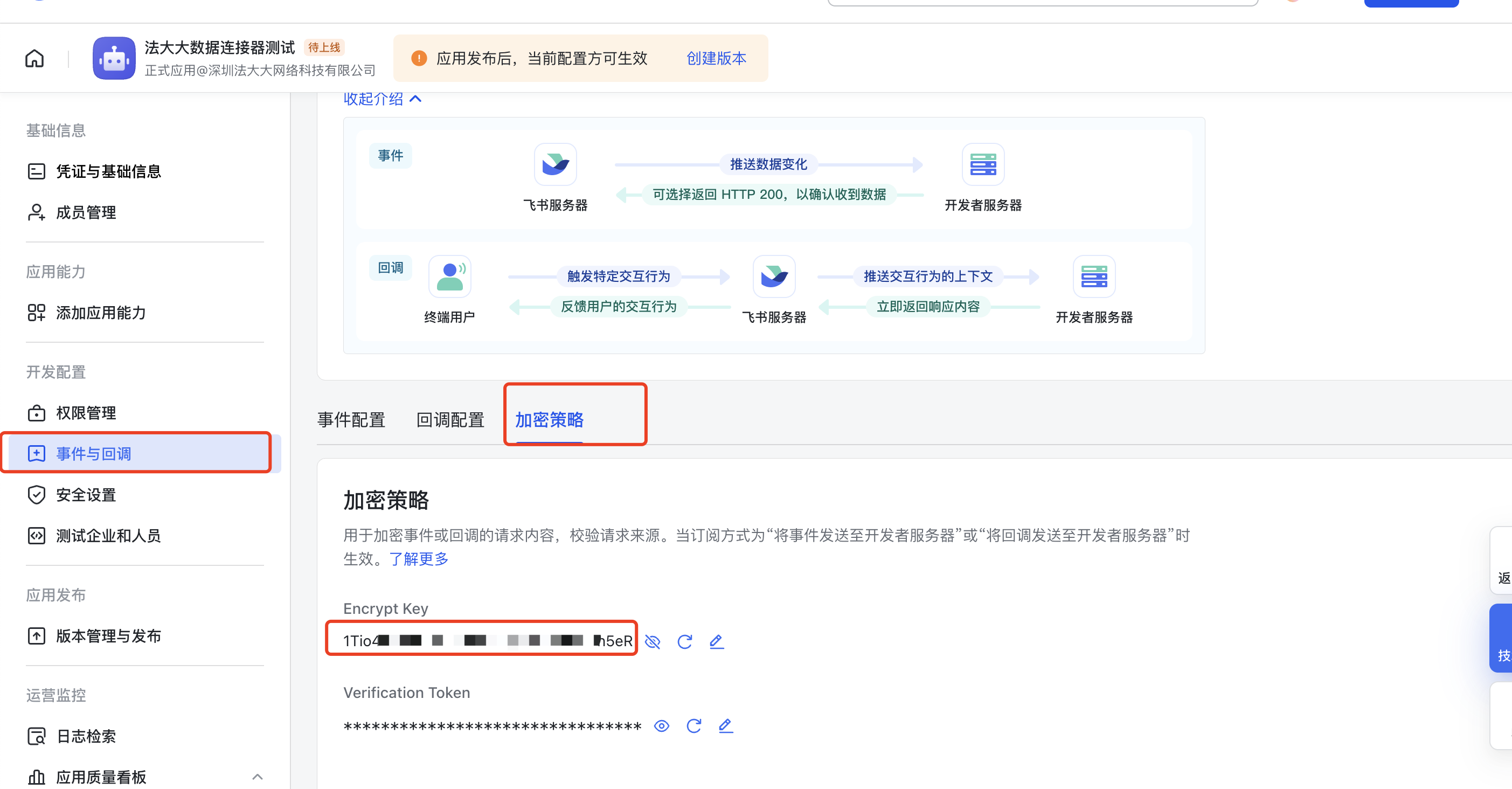The image size is (1512, 789).
Task: Show the Verification Token with eye icon
Action: point(662,726)
